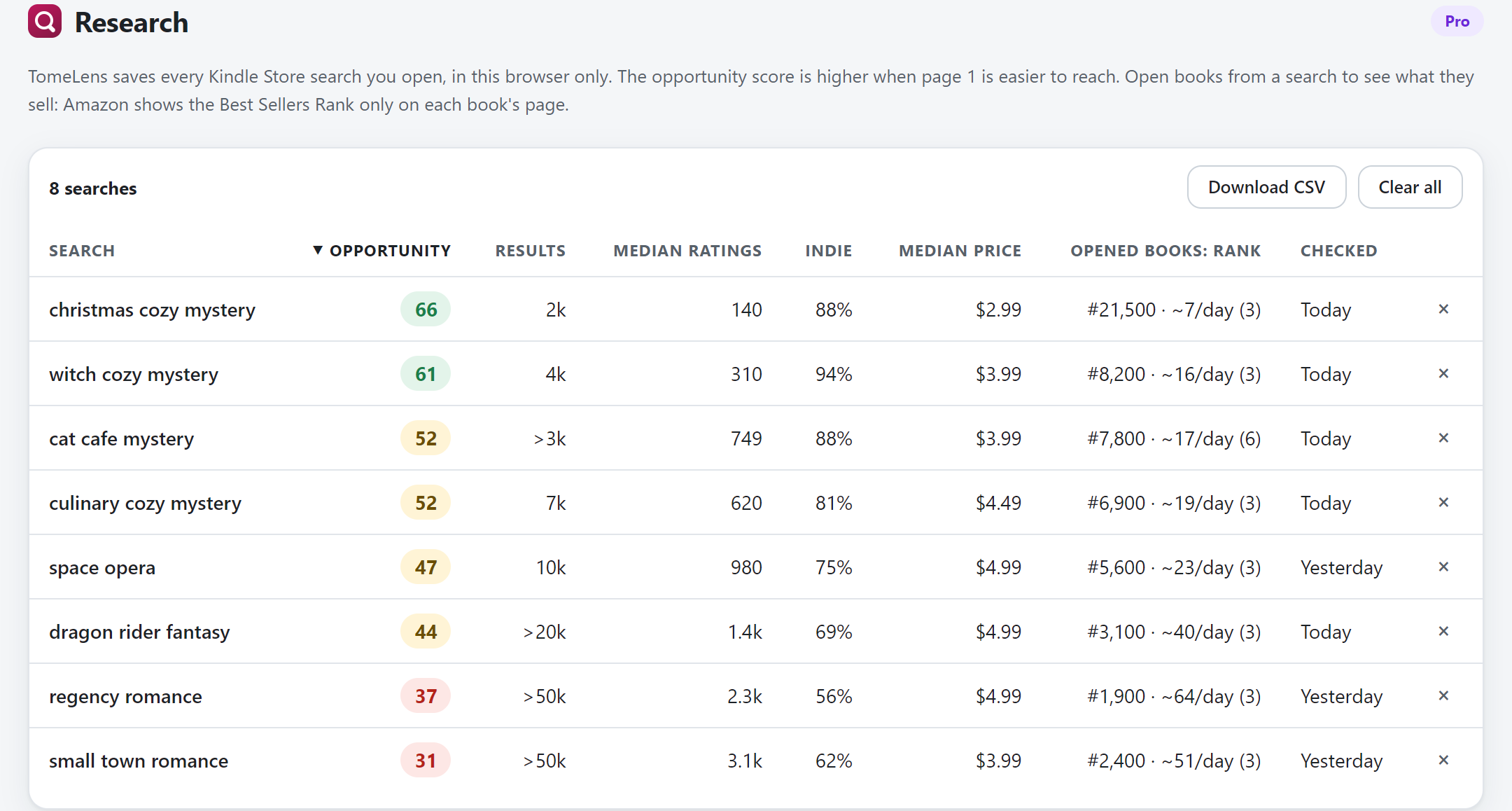
Task: Remove the space opera search row
Action: [1443, 567]
